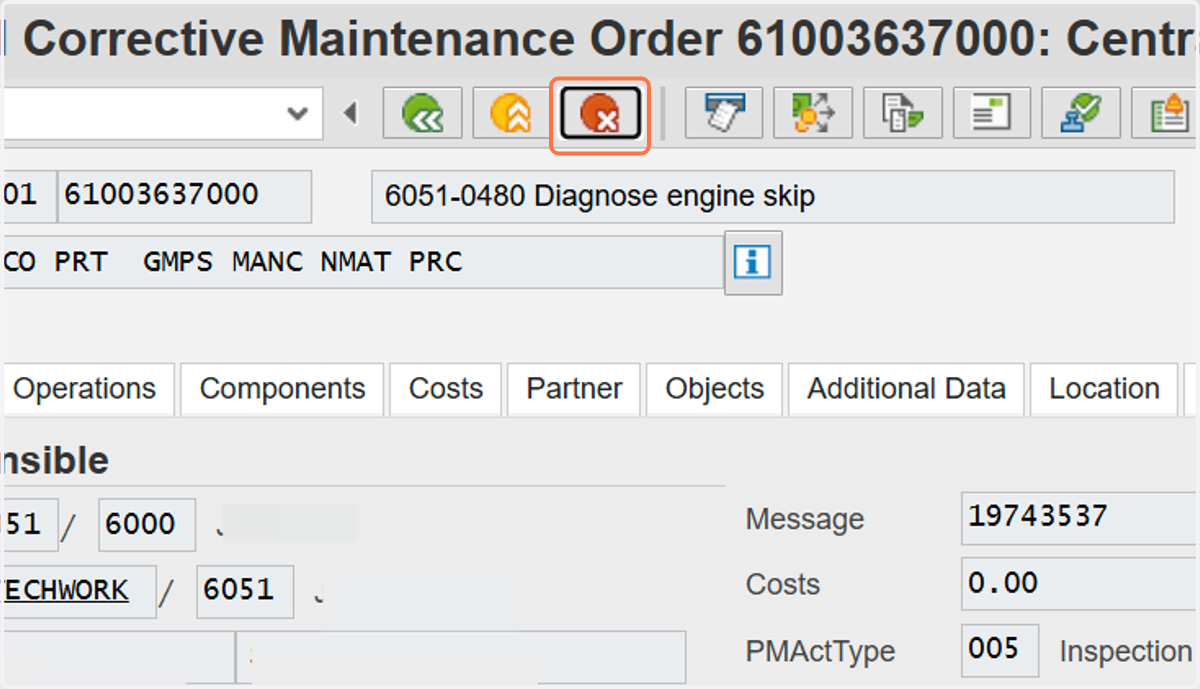
Task: Click the Costs field showing 0.00
Action: point(1080,583)
